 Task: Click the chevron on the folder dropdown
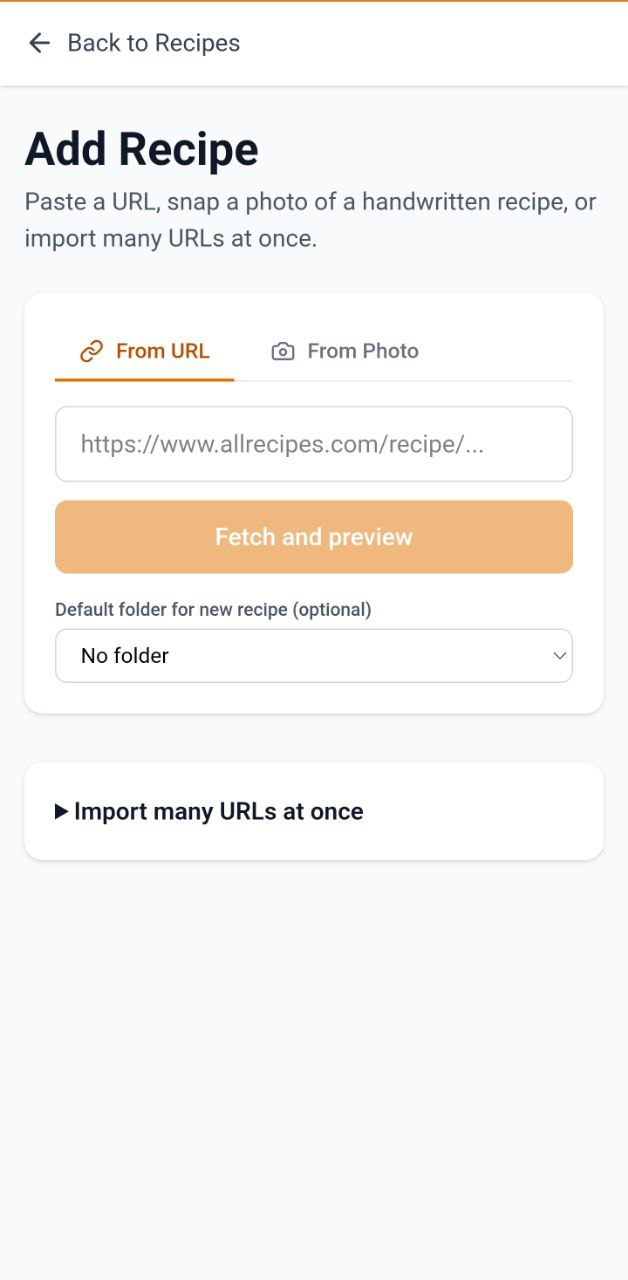coord(559,656)
